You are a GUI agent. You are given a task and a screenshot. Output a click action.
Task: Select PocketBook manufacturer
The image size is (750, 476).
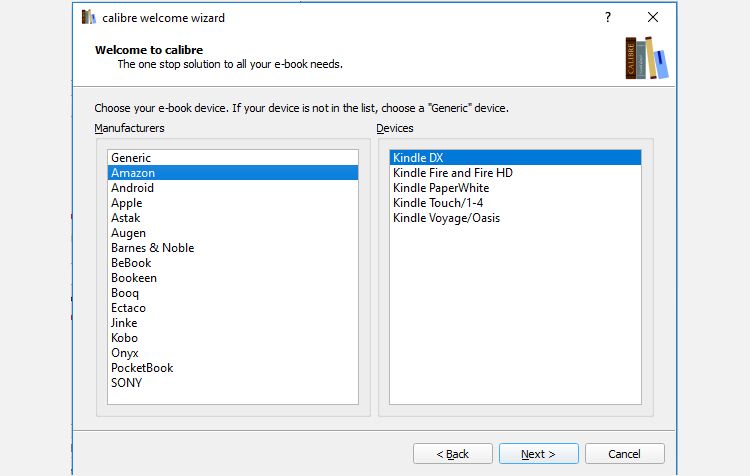point(233,368)
